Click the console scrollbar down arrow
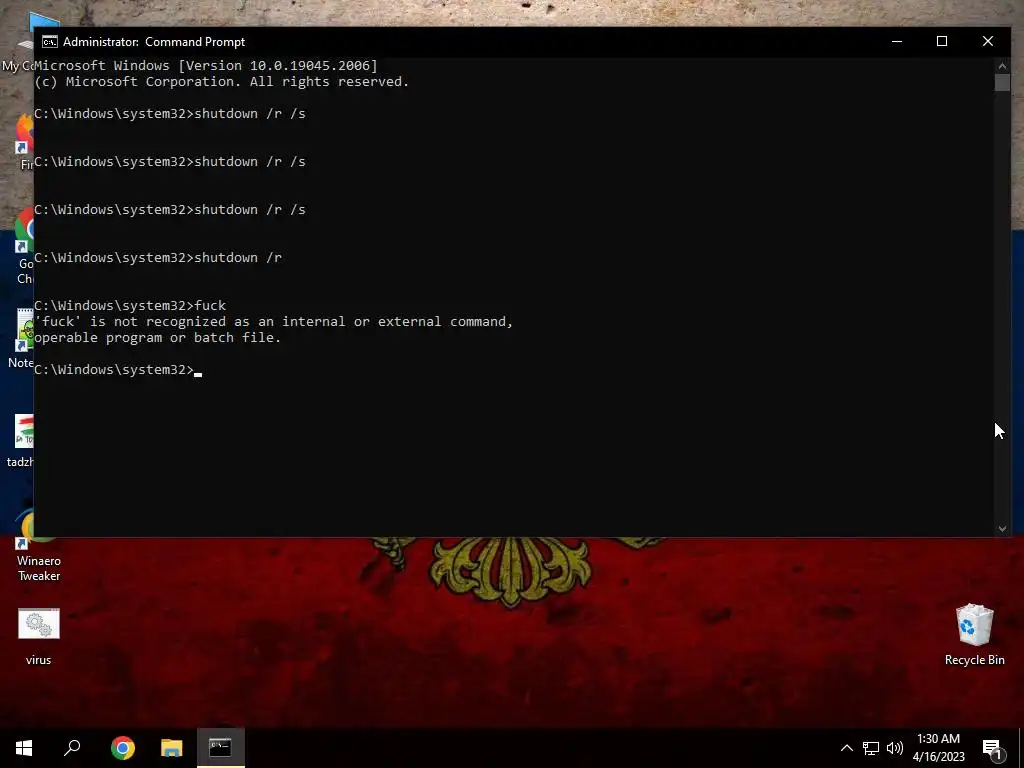The image size is (1024, 768). point(1002,529)
